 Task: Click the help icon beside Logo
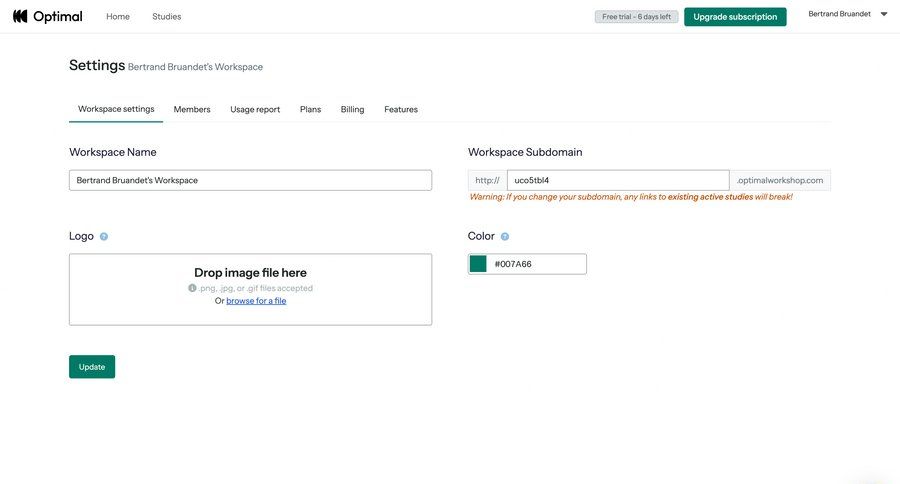point(104,237)
